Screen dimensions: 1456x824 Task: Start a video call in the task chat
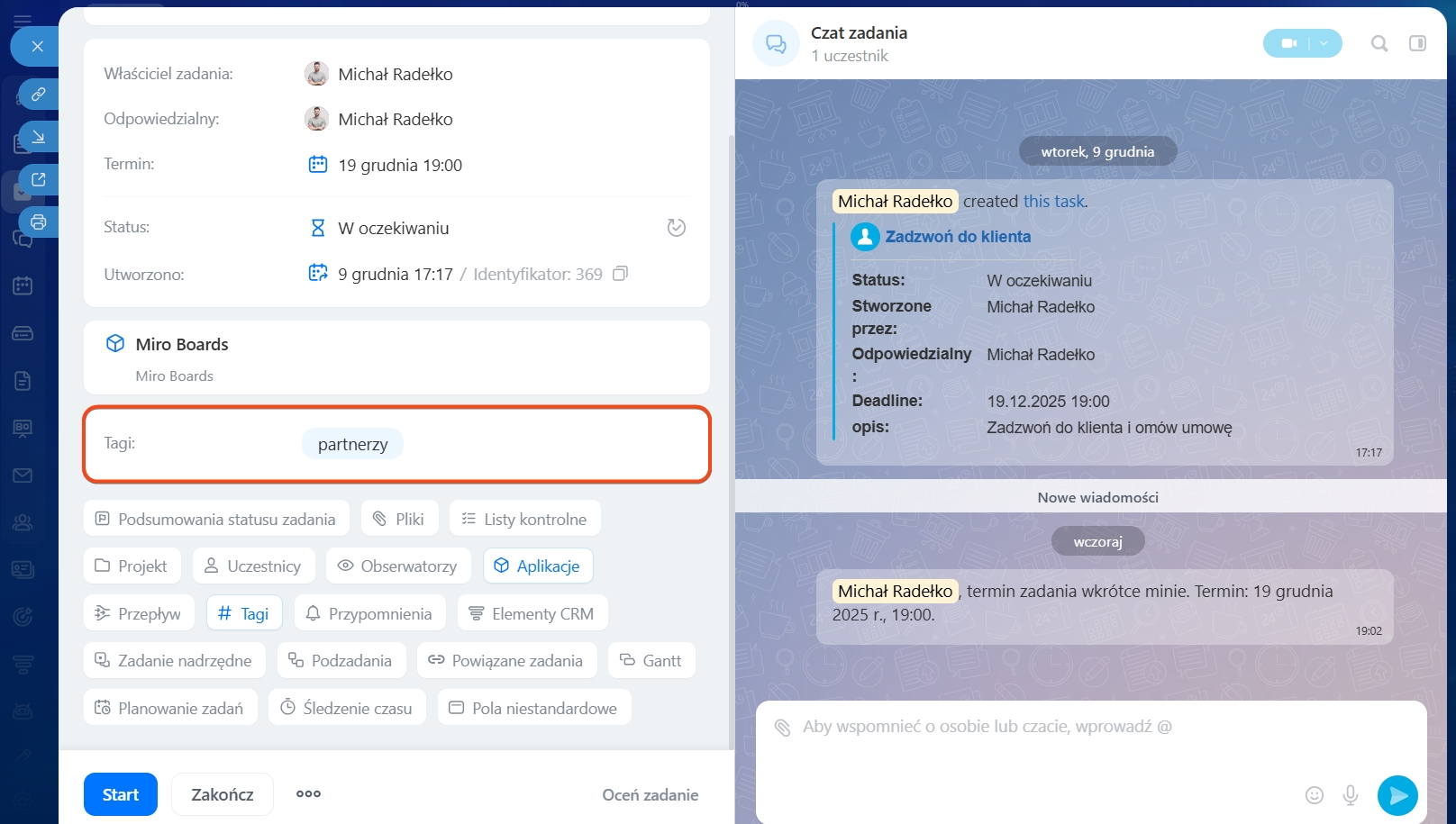pyautogui.click(x=1288, y=43)
